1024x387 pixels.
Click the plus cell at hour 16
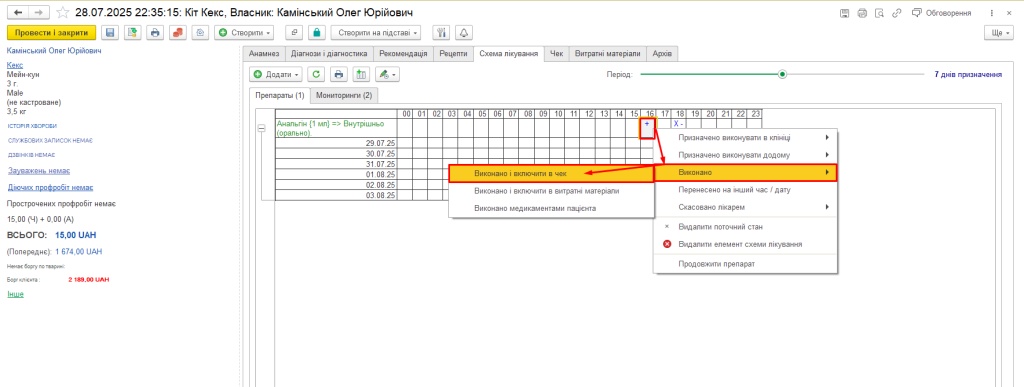647,128
